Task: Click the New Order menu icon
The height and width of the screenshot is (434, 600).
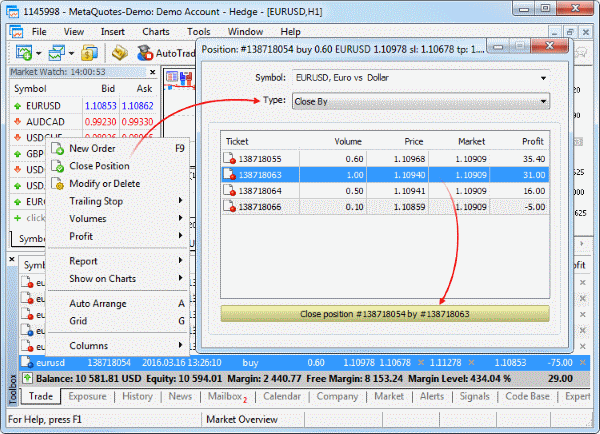Action: tap(57, 148)
